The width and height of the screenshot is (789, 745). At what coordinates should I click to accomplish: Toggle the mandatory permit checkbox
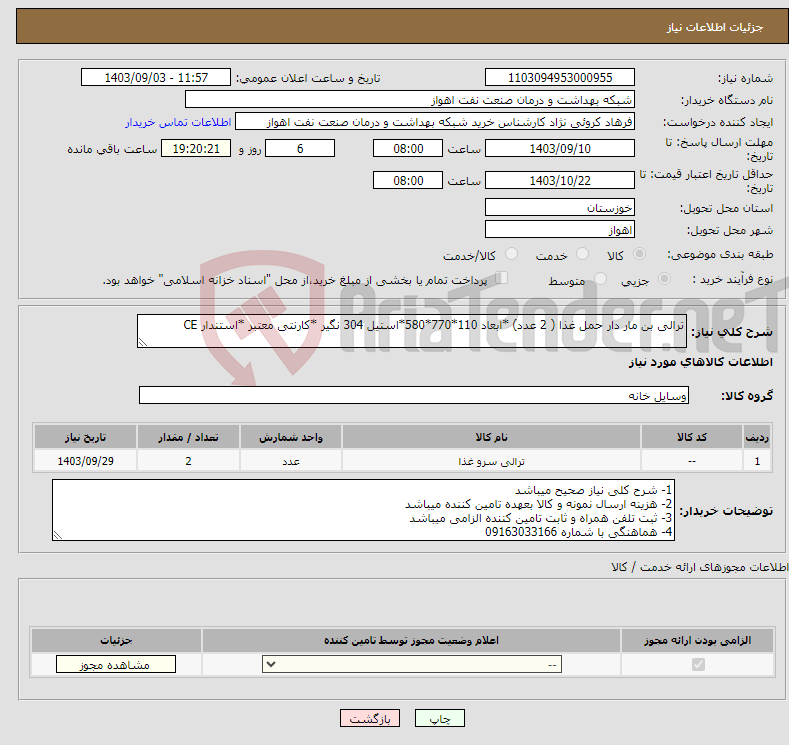pyautogui.click(x=698, y=665)
